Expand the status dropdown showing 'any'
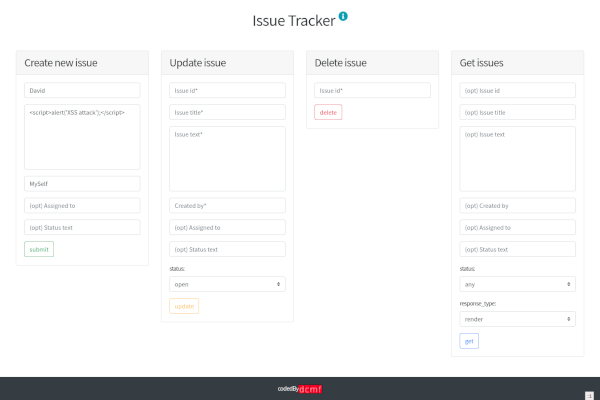This screenshot has height=400, width=600. click(517, 284)
